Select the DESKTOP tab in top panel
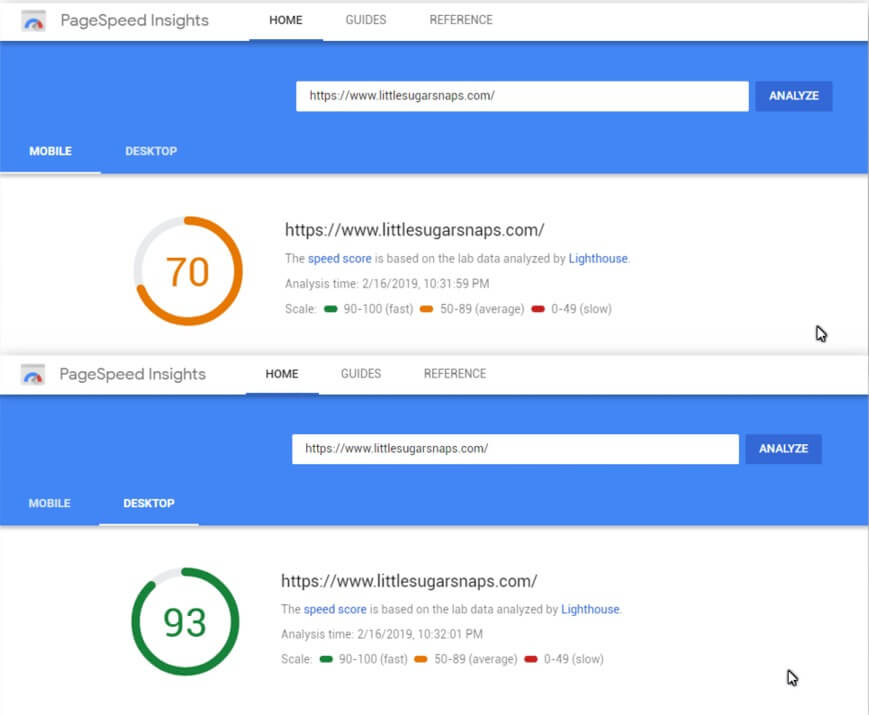This screenshot has height=715, width=869. [x=151, y=151]
